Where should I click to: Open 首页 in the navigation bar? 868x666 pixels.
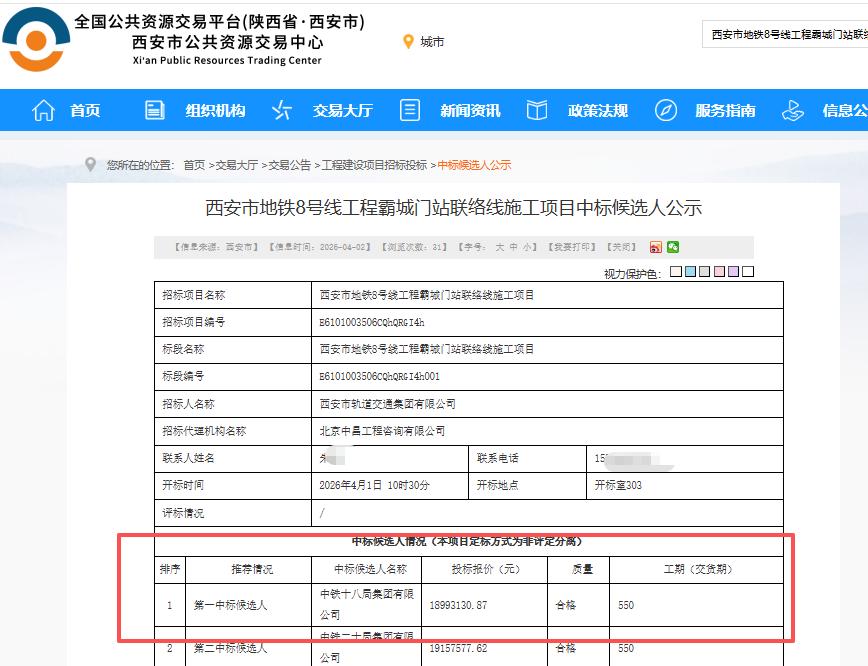click(x=85, y=110)
